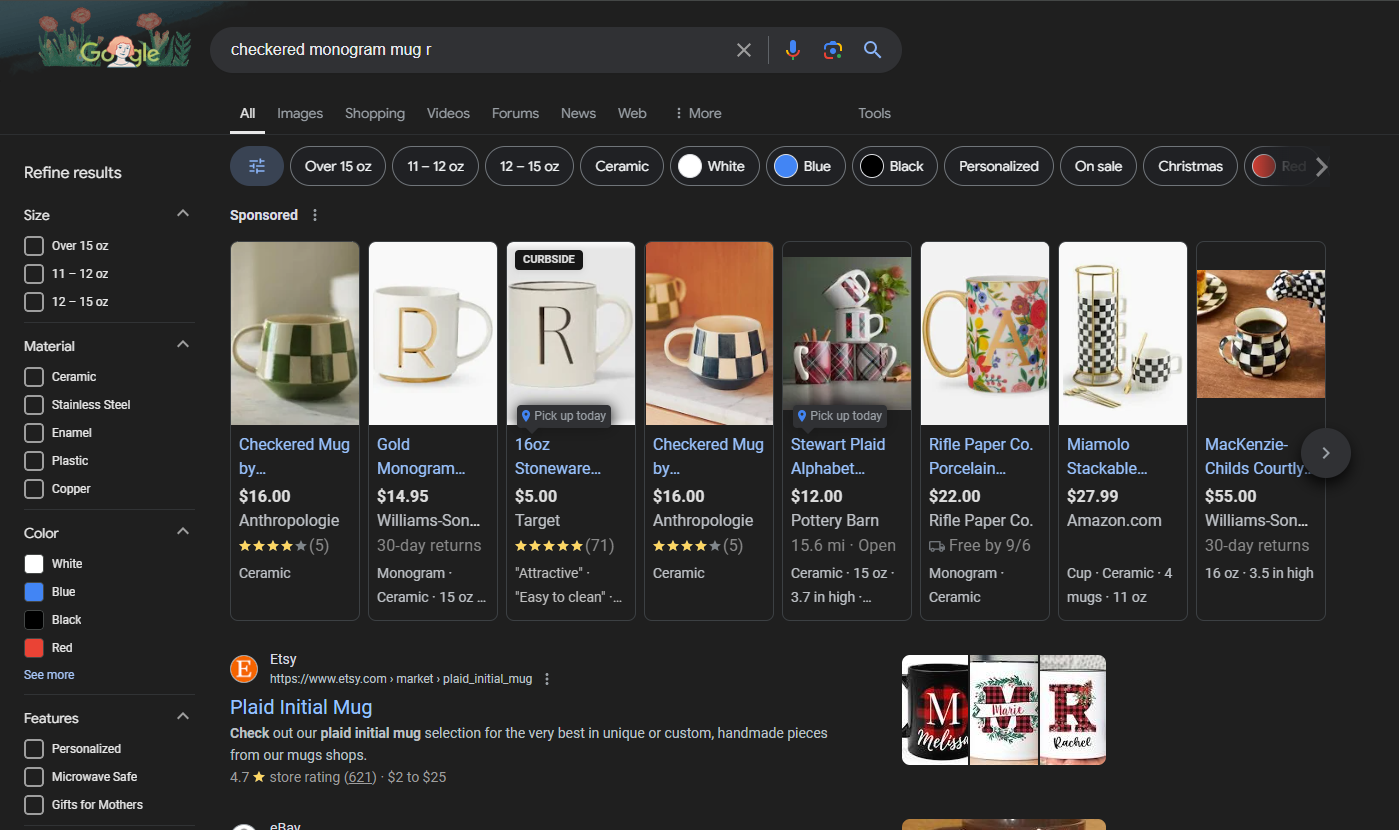Apply the Christmas filter chip
Screen dimensions: 1399x830
pyautogui.click(x=1190, y=166)
